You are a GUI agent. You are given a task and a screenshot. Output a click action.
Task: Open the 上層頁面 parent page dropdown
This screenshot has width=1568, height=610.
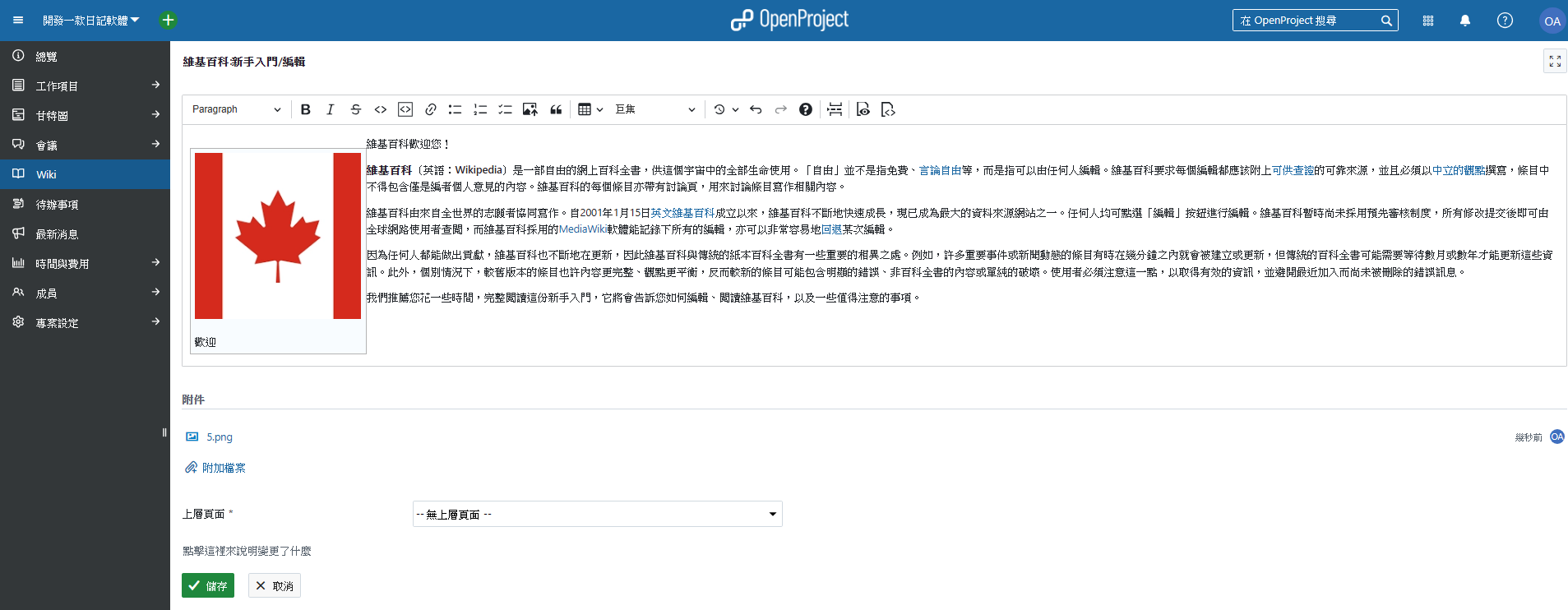point(598,514)
